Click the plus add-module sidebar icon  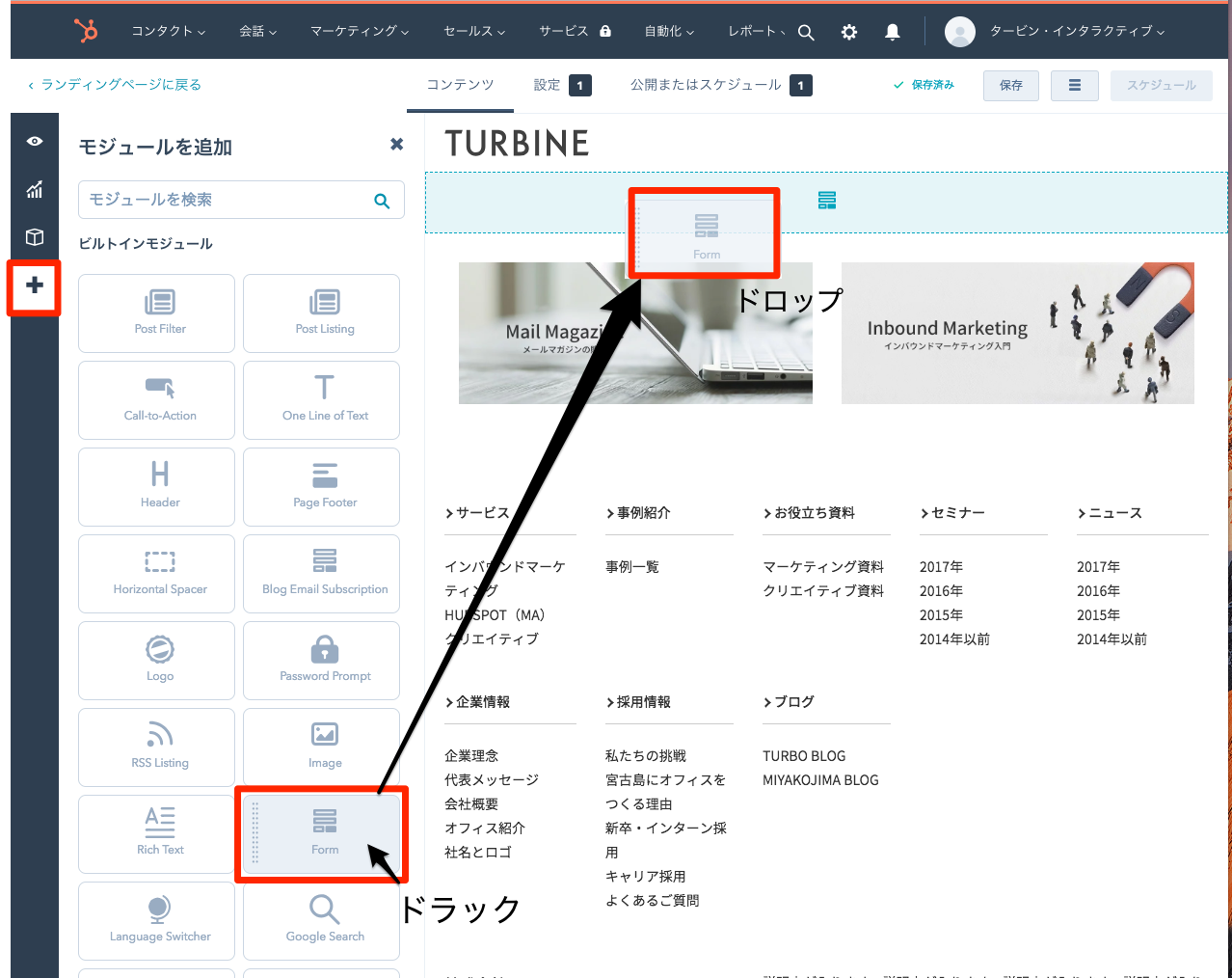click(x=35, y=285)
